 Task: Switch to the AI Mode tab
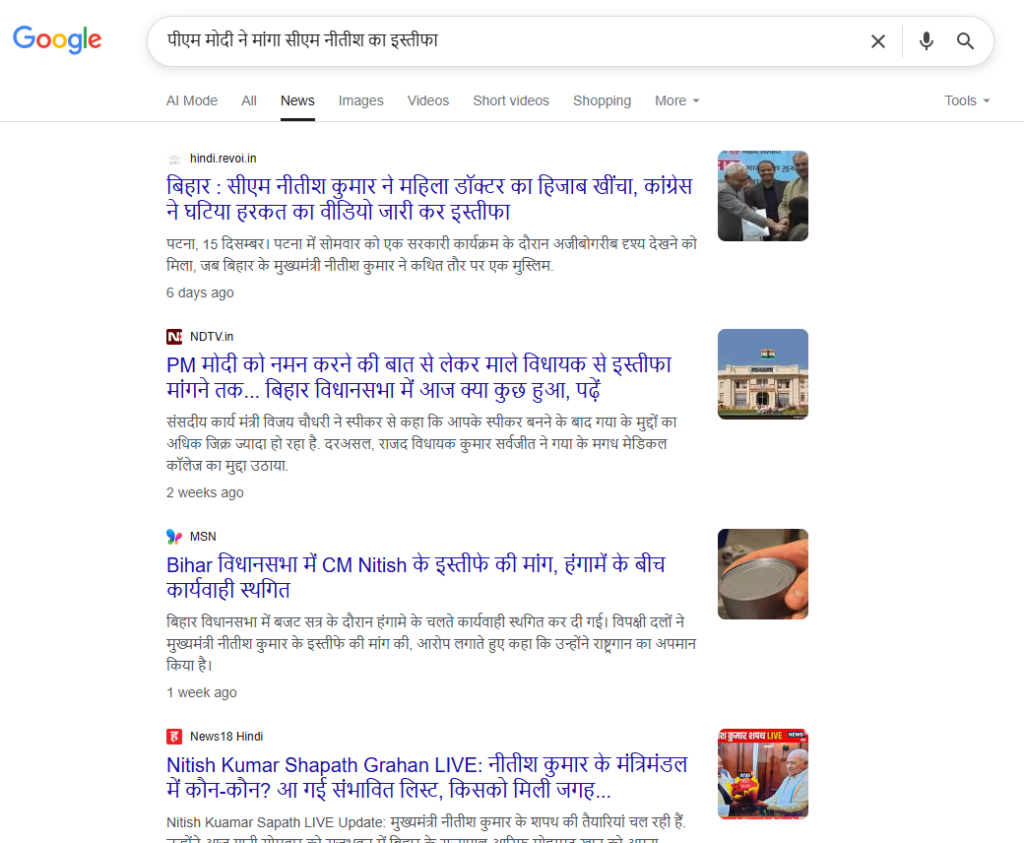point(192,101)
